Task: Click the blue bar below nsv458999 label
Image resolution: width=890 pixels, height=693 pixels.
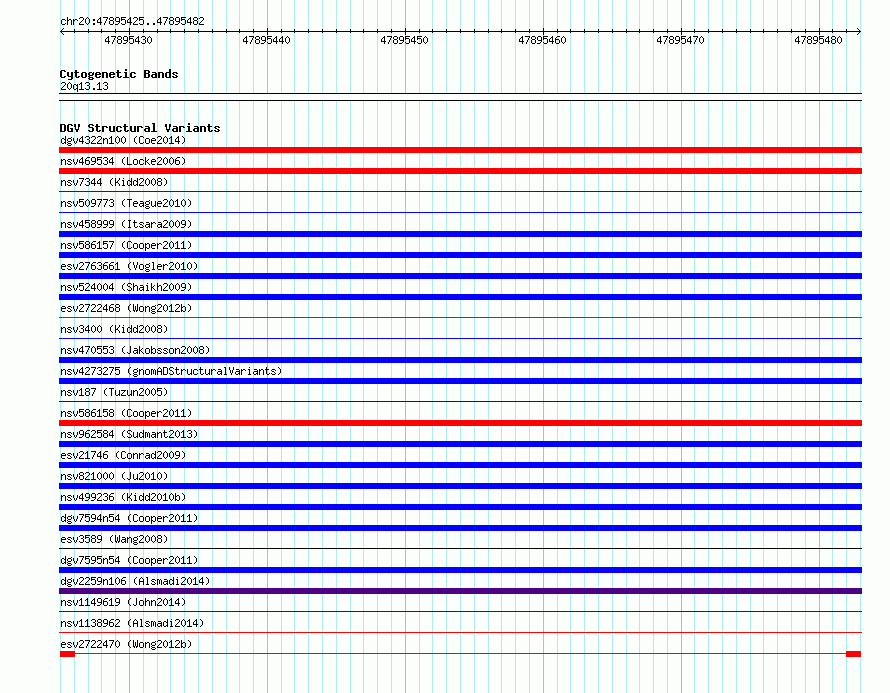Action: click(460, 234)
